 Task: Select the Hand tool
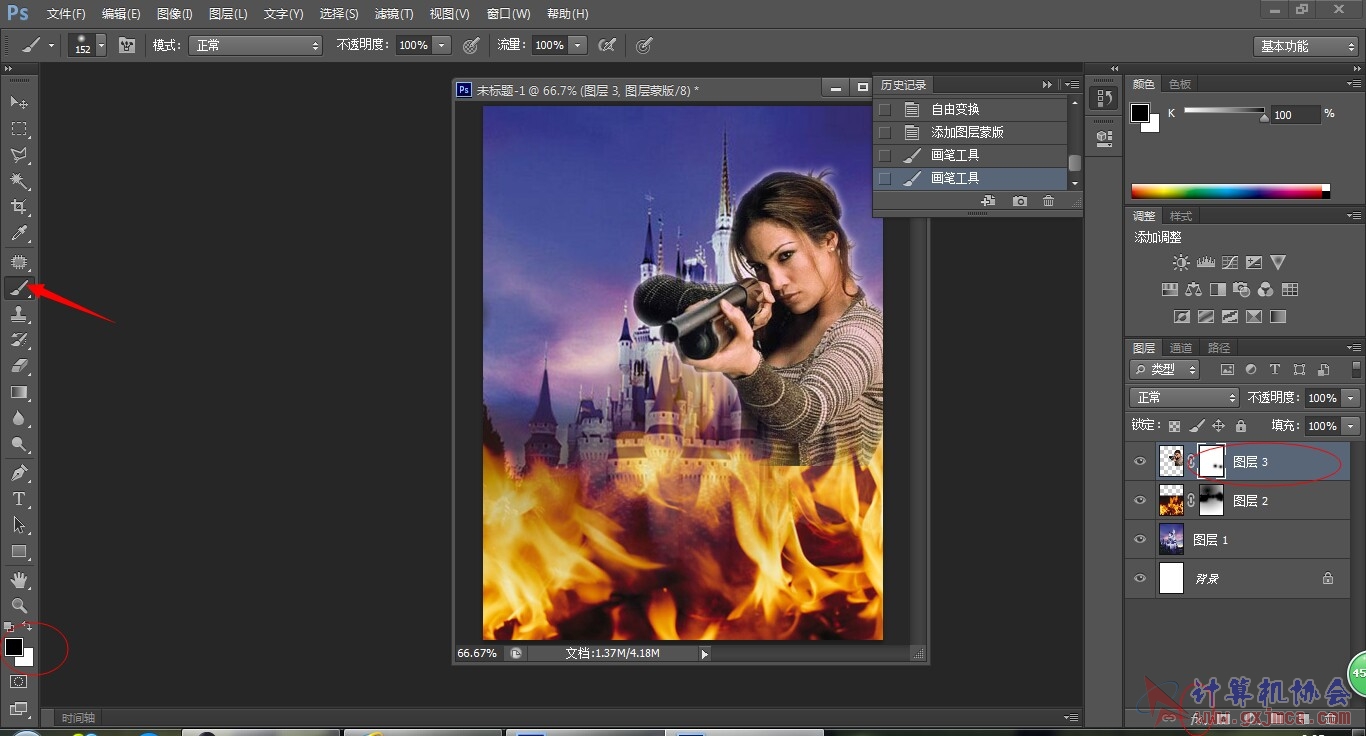(x=19, y=579)
